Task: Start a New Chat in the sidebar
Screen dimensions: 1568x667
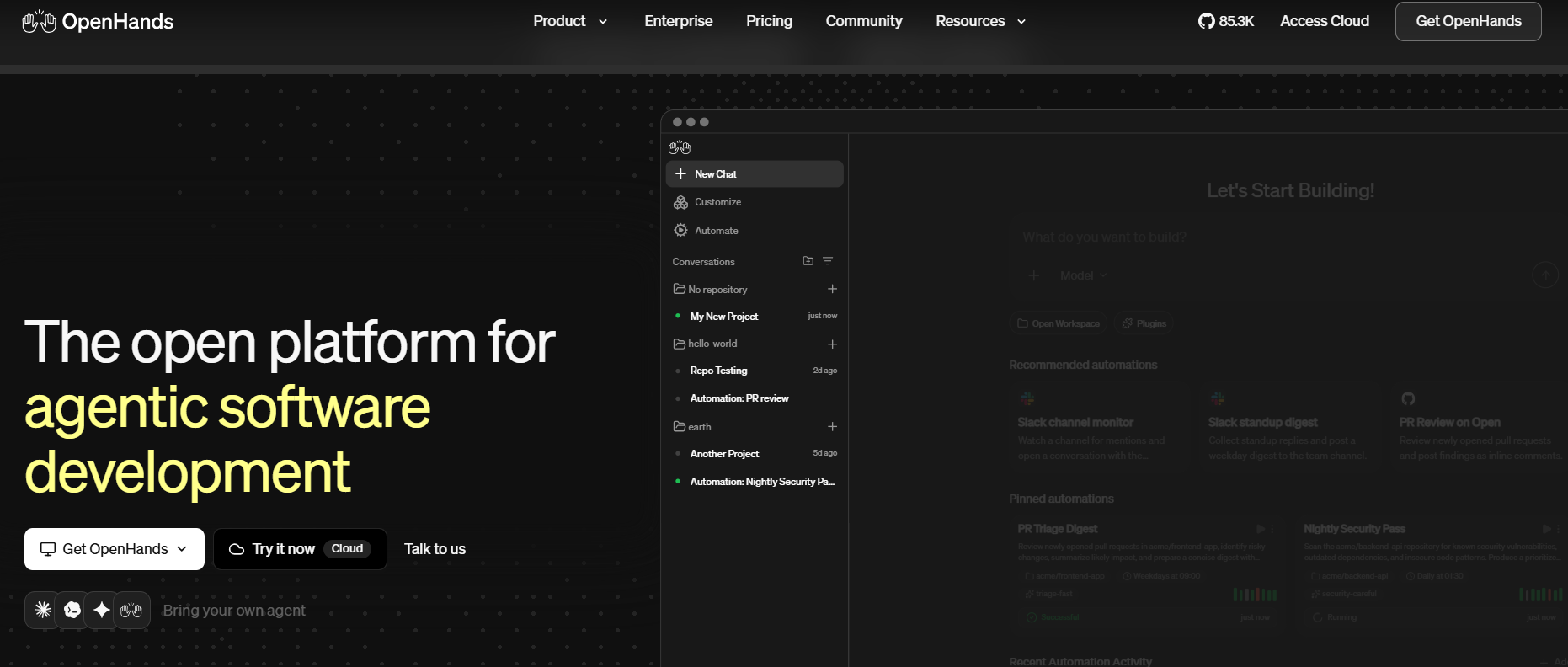Action: 755,173
